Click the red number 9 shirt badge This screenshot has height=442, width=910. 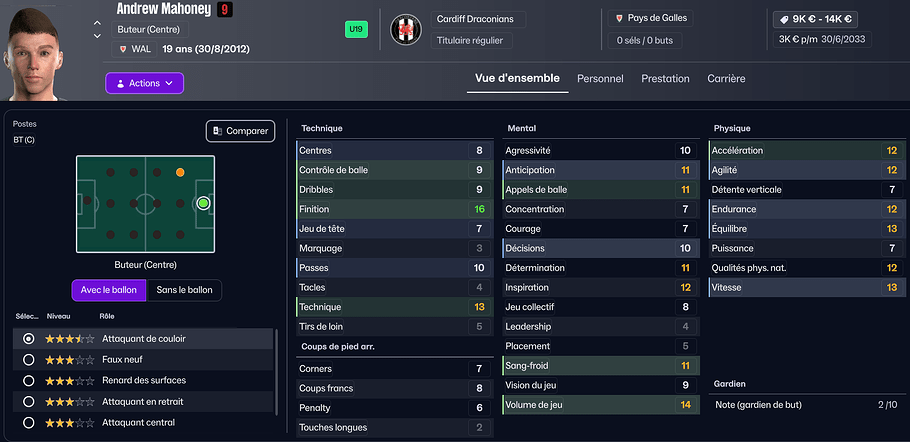click(x=224, y=10)
